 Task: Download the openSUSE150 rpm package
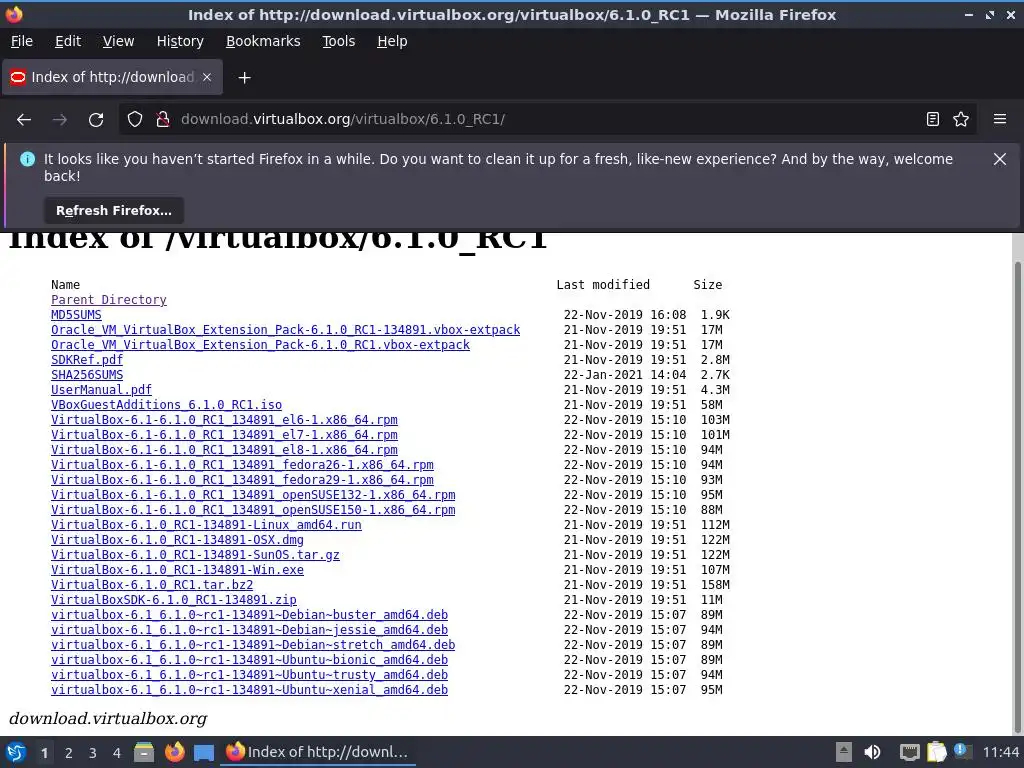point(253,510)
